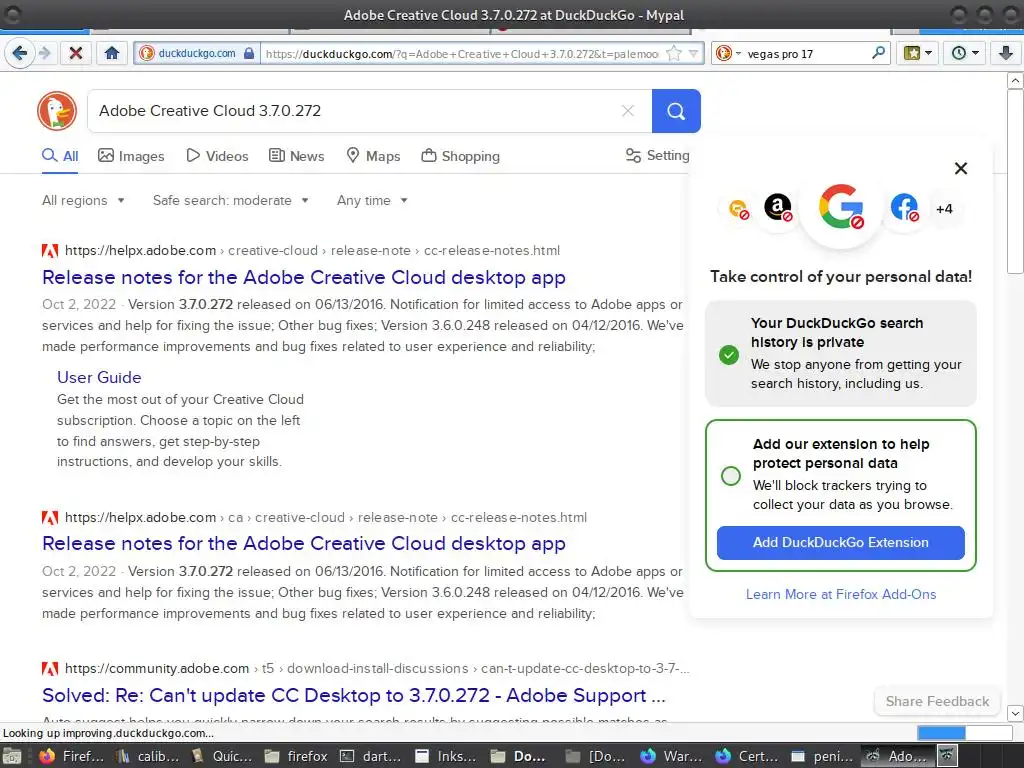Switch to the Maps tab
Viewport: 1024px width, 768px height.
tap(373, 156)
